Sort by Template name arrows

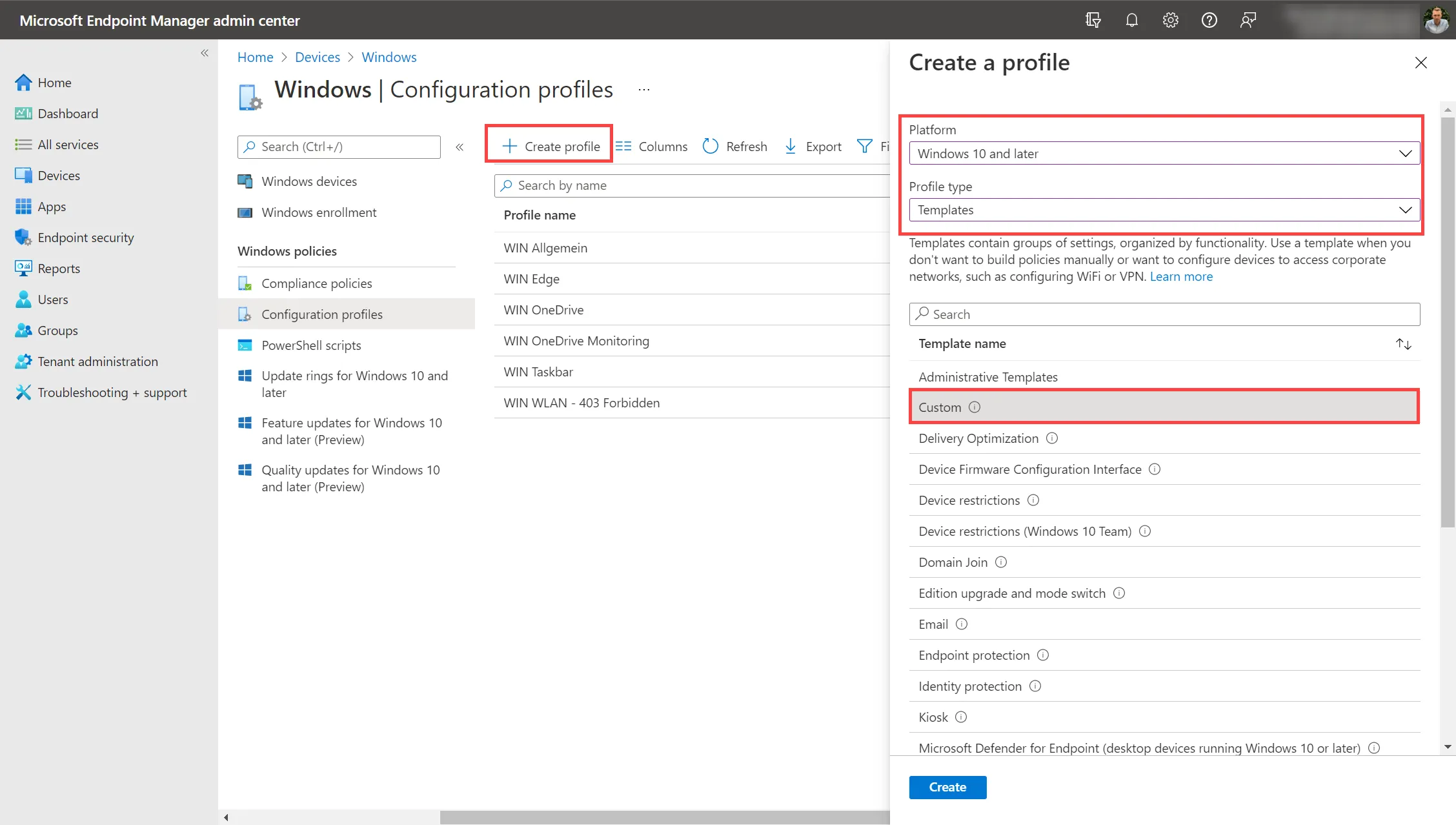[1404, 344]
